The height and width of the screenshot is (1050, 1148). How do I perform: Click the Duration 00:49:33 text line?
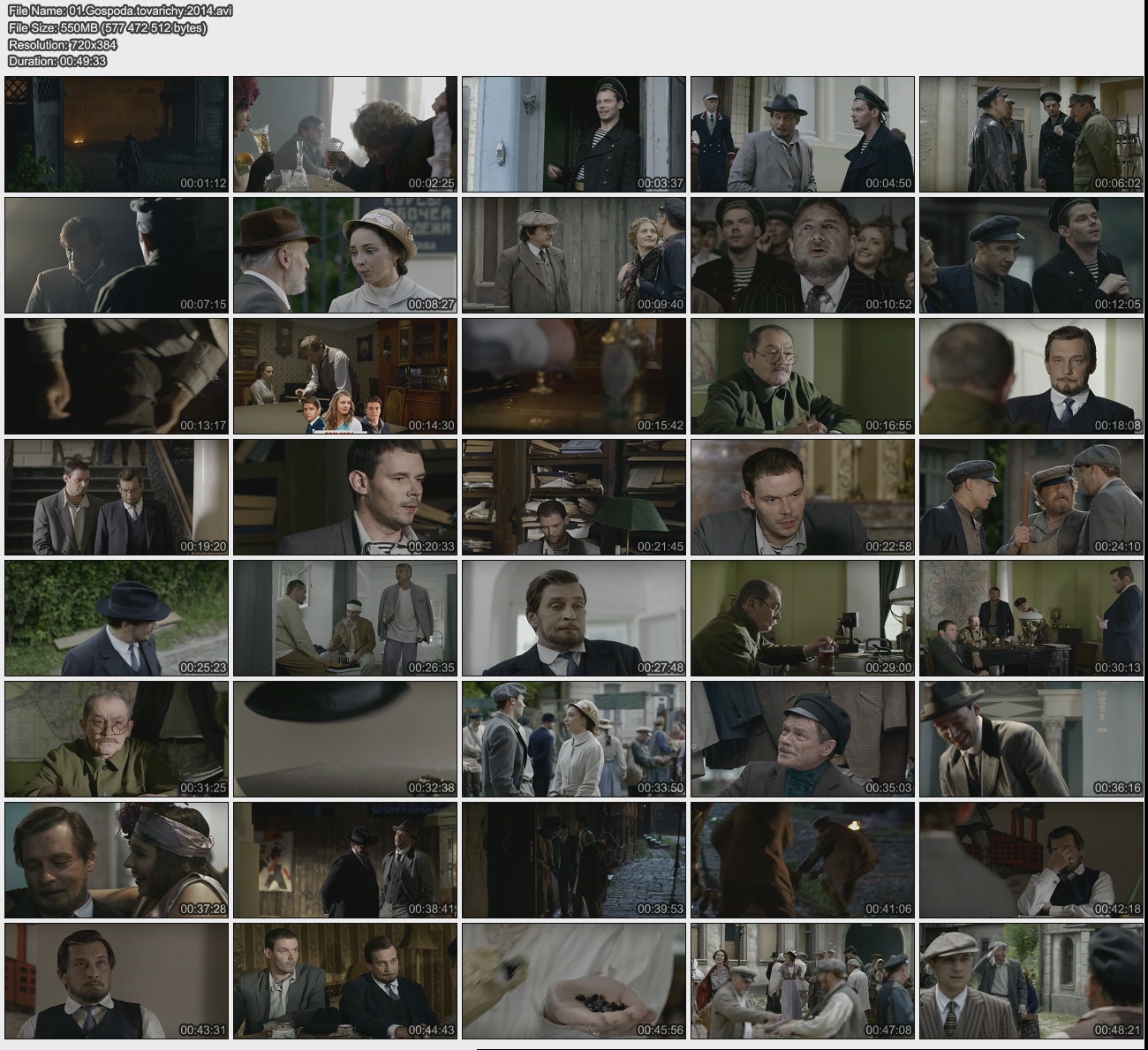click(57, 61)
